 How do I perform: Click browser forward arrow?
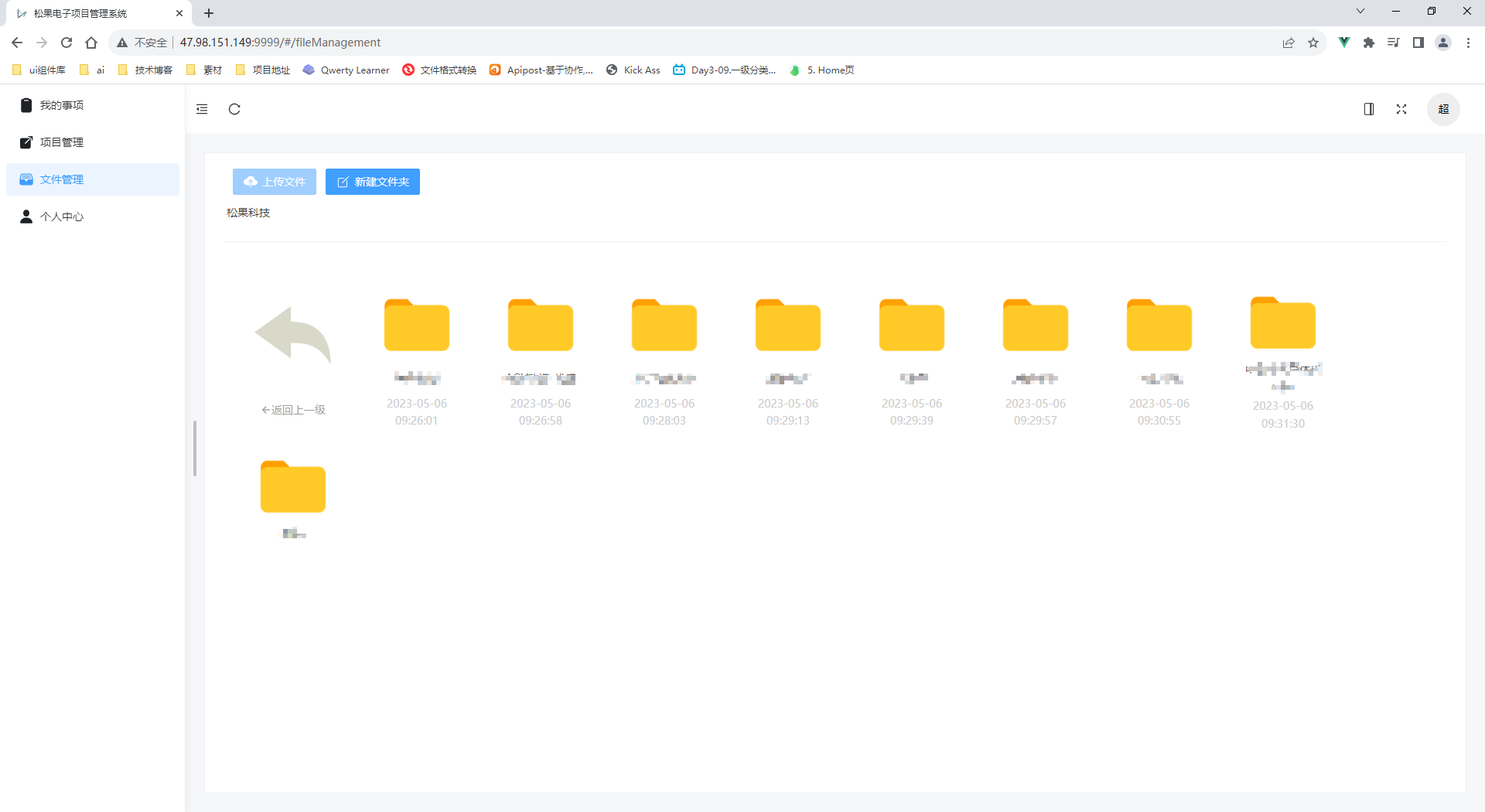click(42, 43)
